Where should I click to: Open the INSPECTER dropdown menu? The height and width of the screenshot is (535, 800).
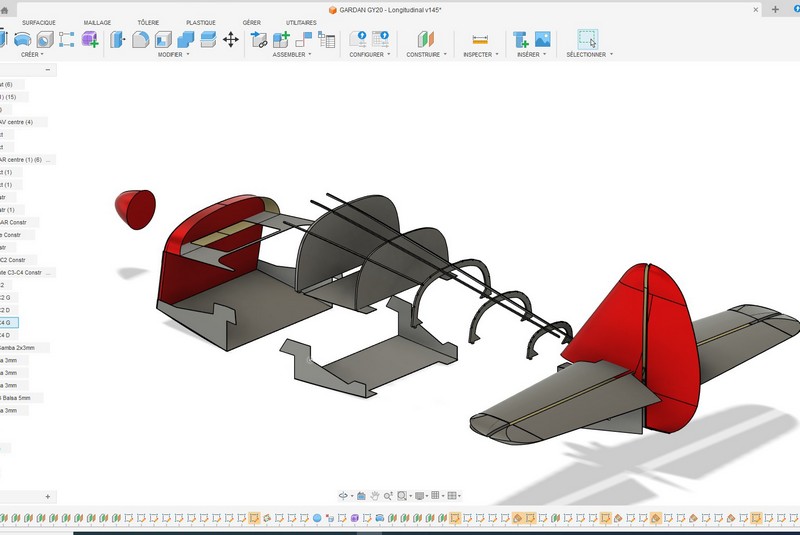481,55
